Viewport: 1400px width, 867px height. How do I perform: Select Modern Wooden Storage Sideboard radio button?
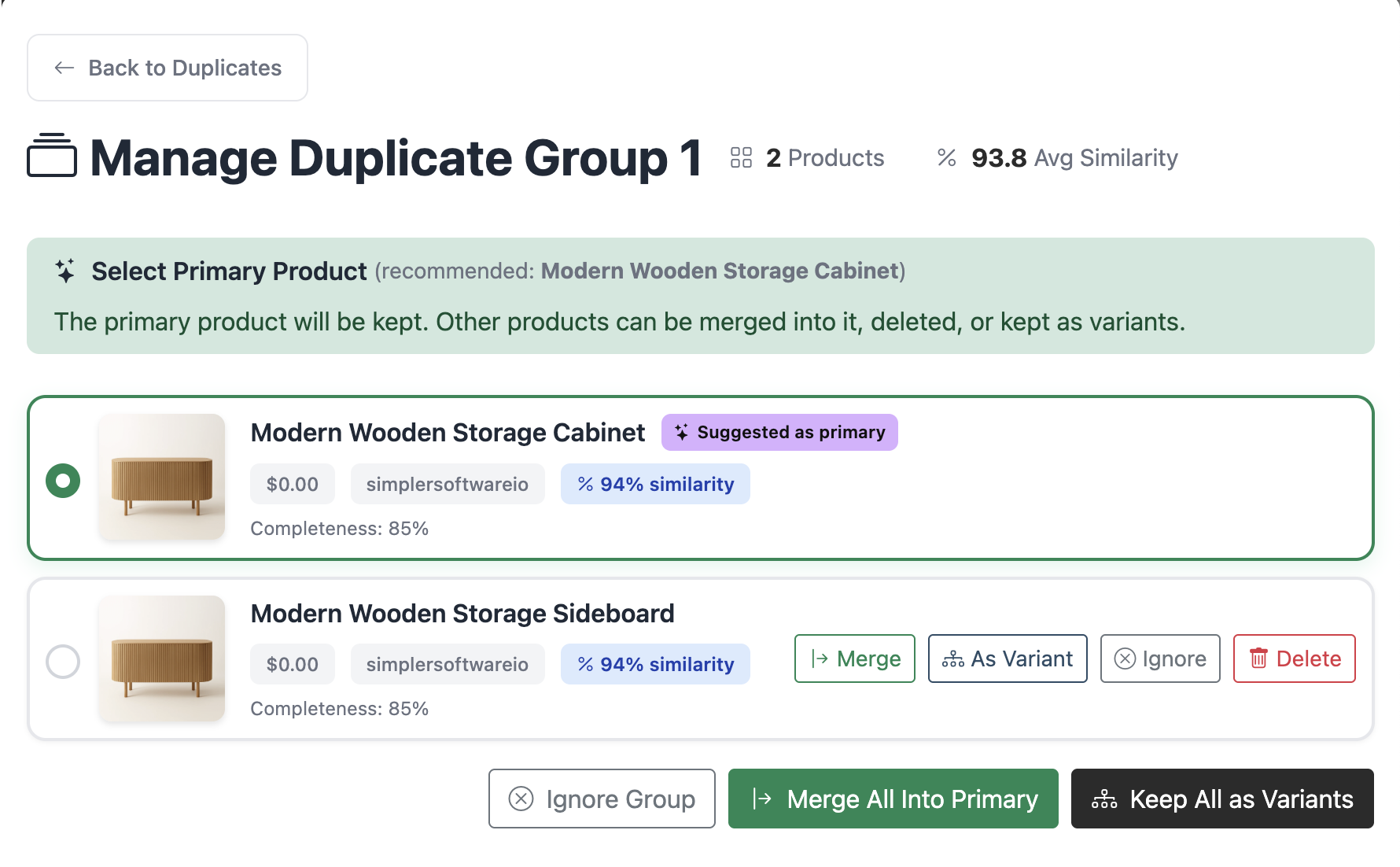63,661
